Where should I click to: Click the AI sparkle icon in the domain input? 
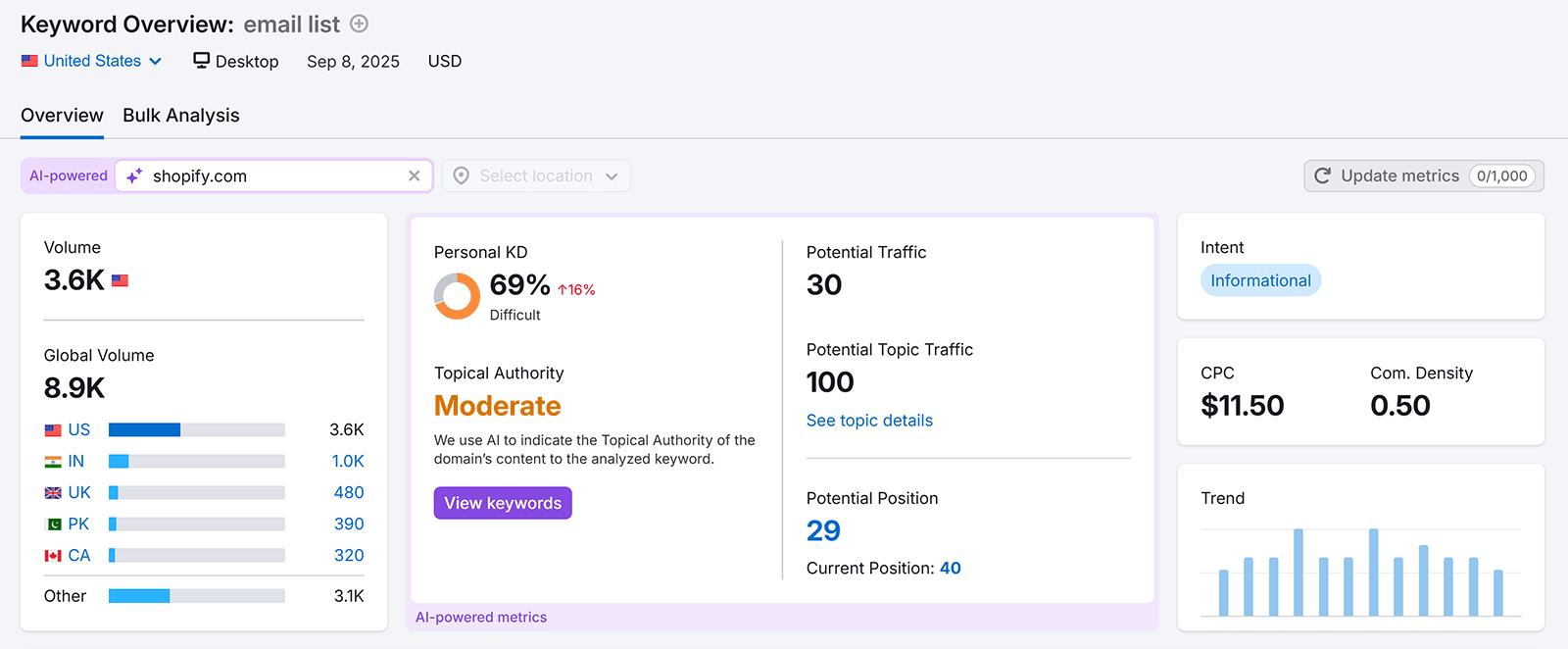coord(133,175)
